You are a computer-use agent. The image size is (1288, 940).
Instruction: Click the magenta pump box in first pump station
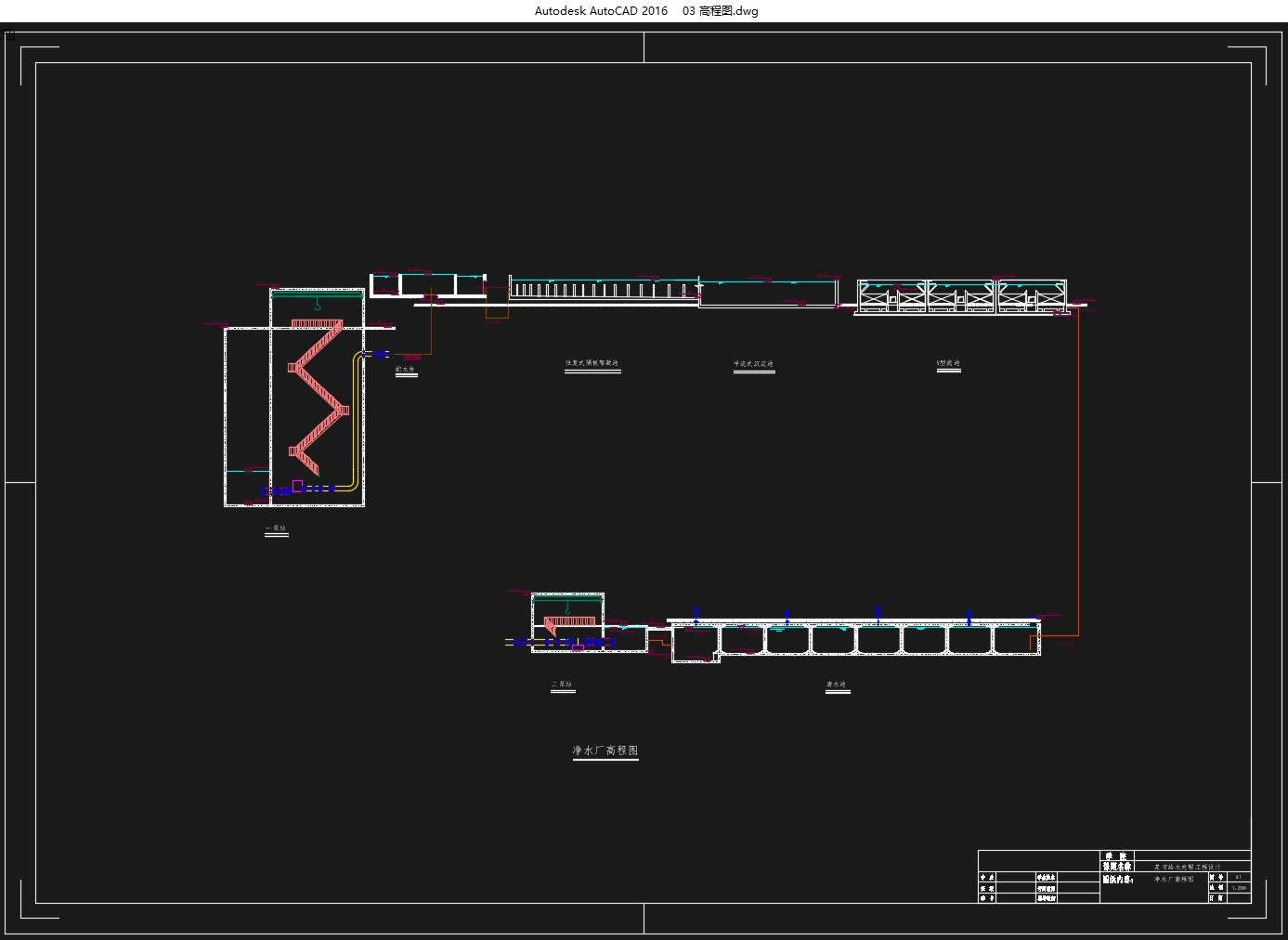point(298,486)
